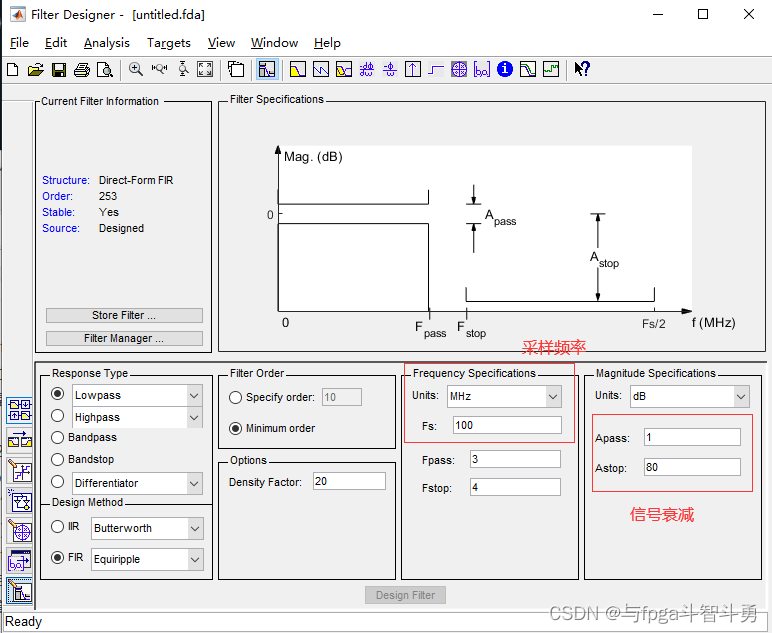This screenshot has width=772, height=633.
Task: Click the Fs sampling frequency field
Action: tap(507, 425)
